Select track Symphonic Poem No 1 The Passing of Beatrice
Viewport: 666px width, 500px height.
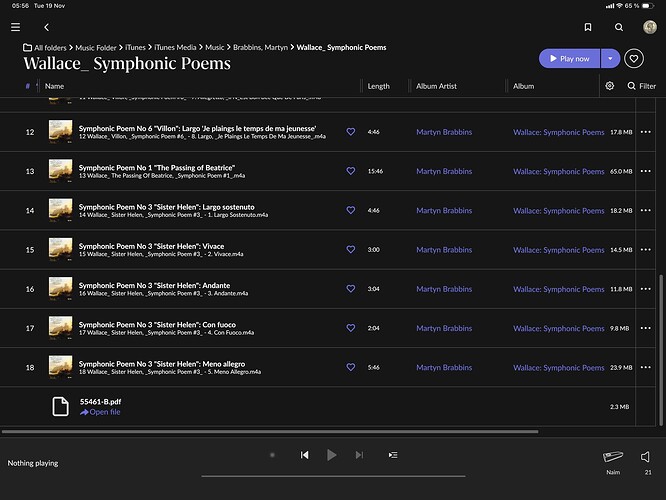(x=156, y=167)
